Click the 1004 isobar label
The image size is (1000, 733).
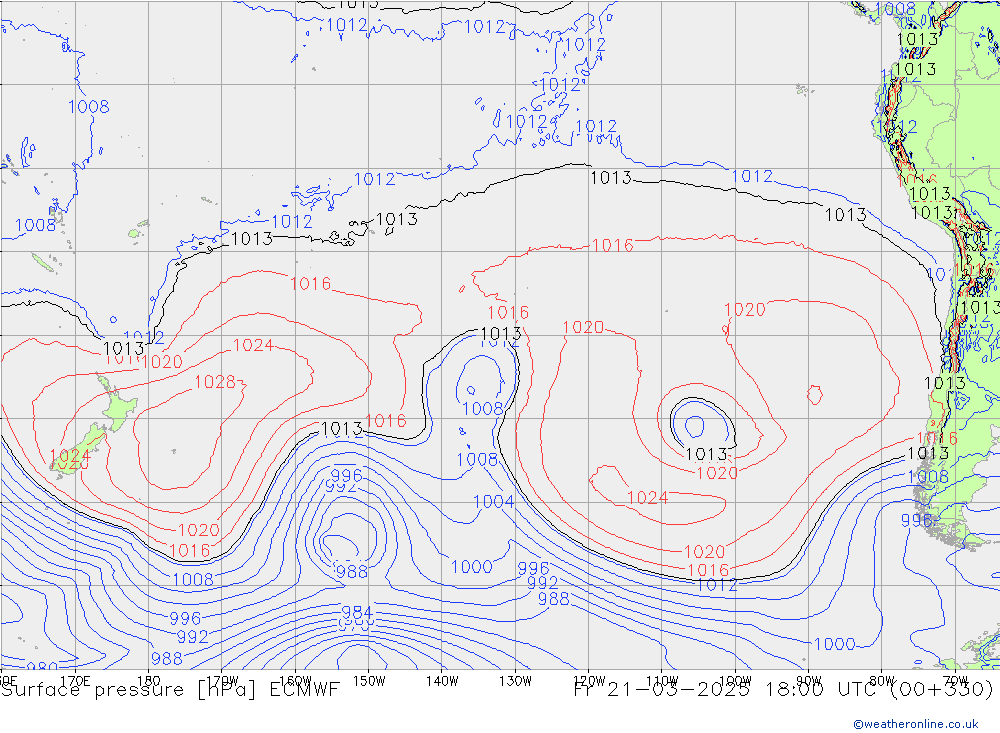[493, 502]
